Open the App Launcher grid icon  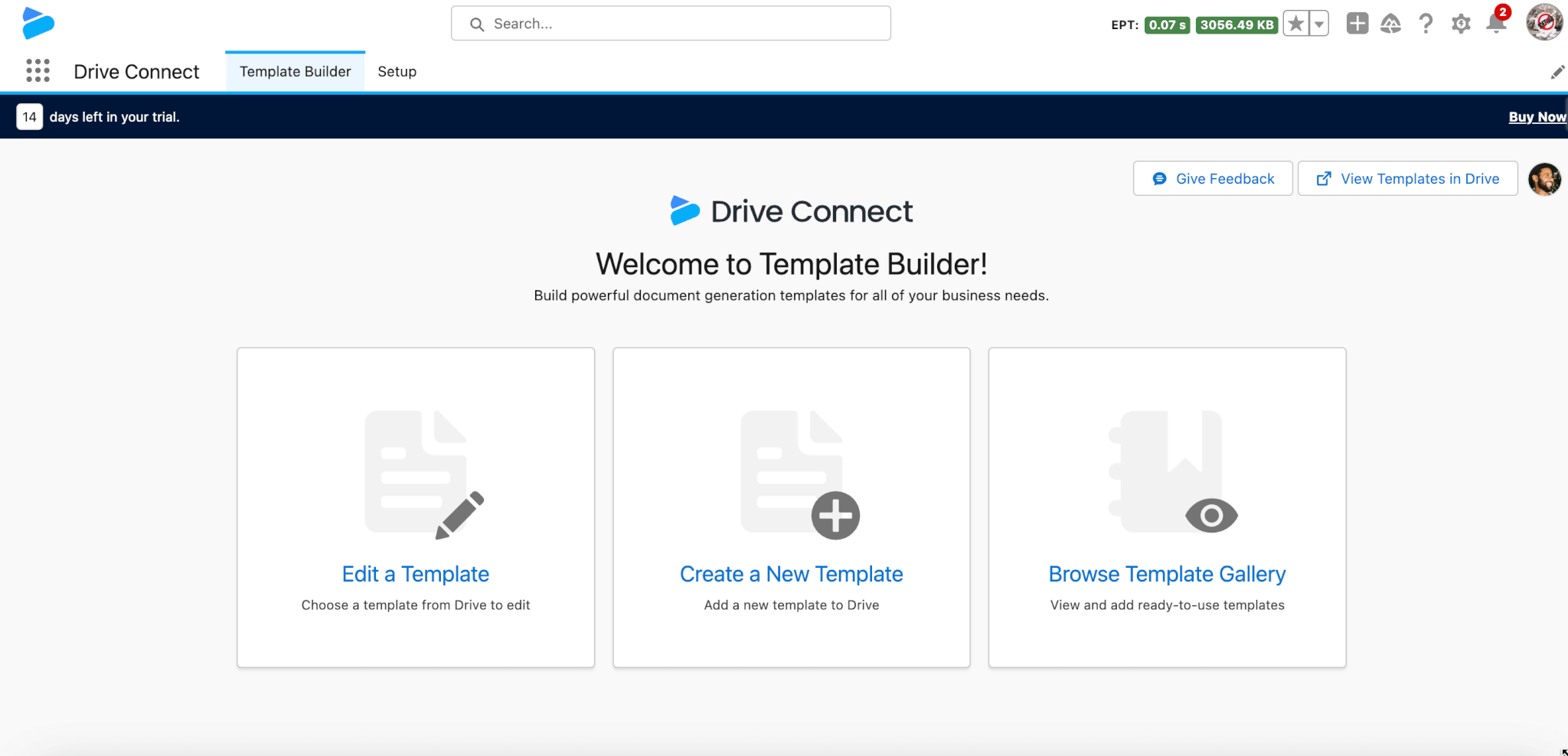(38, 70)
